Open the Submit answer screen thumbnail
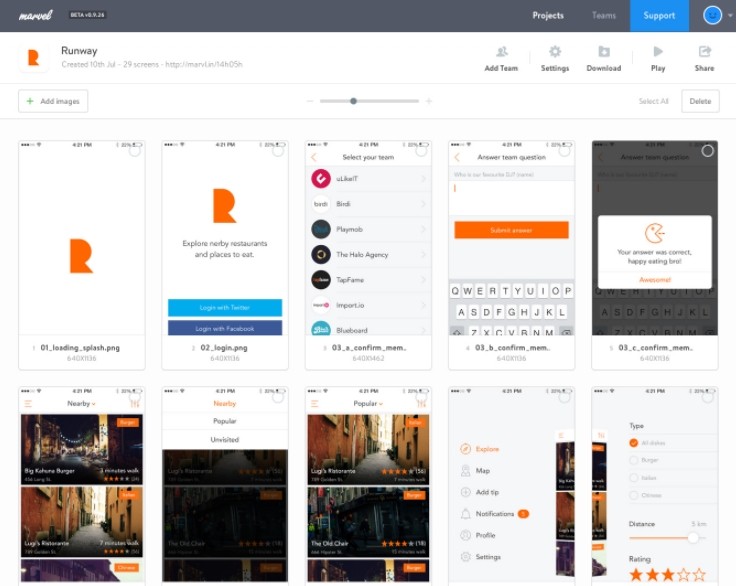This screenshot has height=586, width=736. [511, 238]
